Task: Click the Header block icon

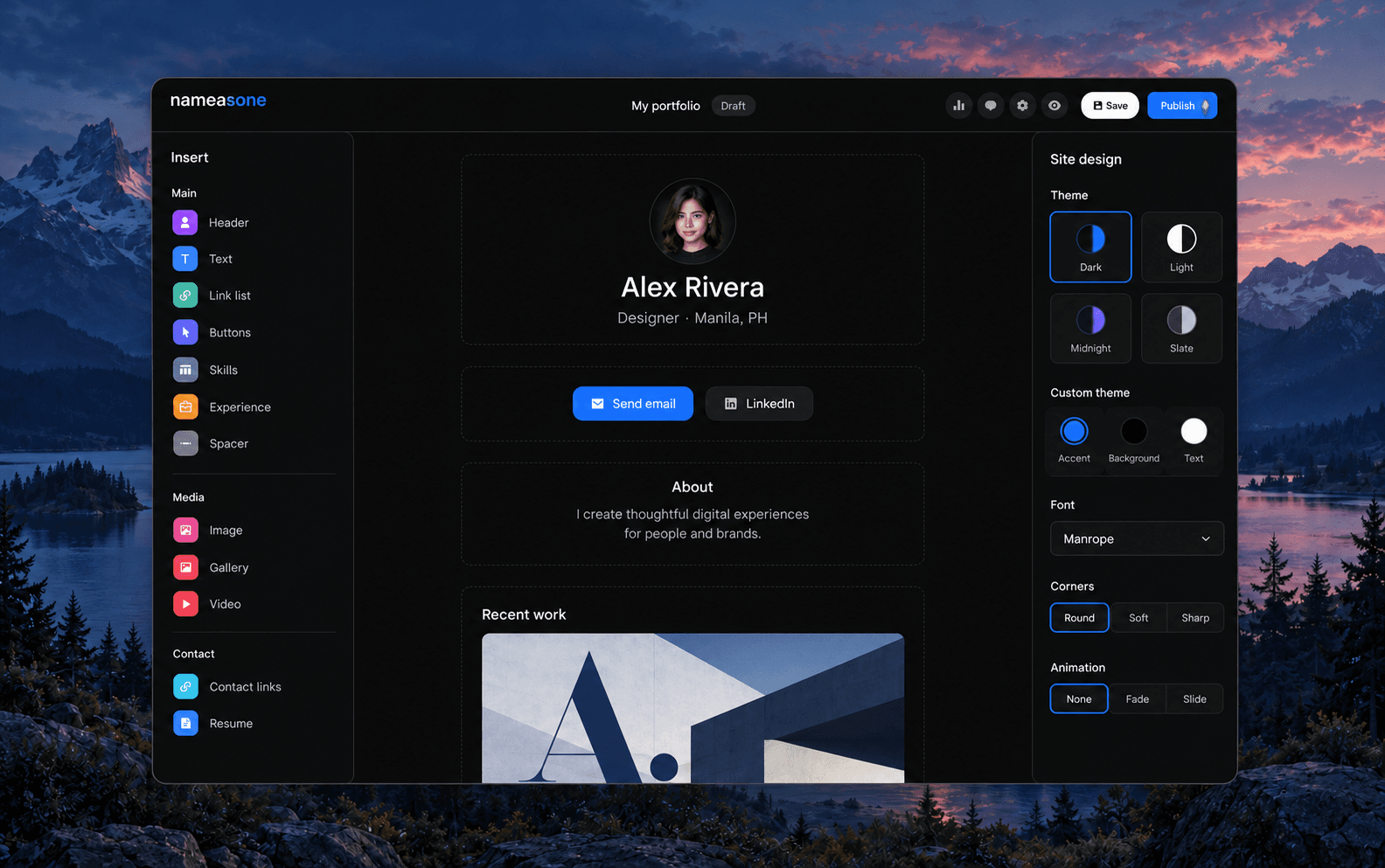Action: pyautogui.click(x=185, y=223)
